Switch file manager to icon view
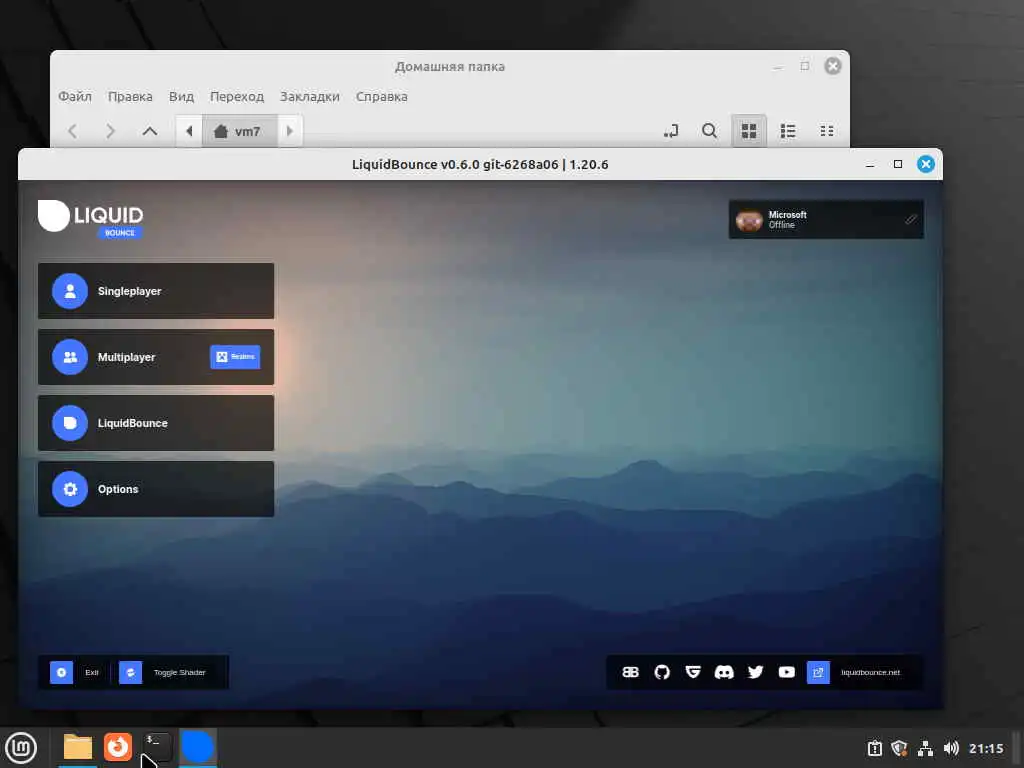This screenshot has height=768, width=1024. coord(749,131)
